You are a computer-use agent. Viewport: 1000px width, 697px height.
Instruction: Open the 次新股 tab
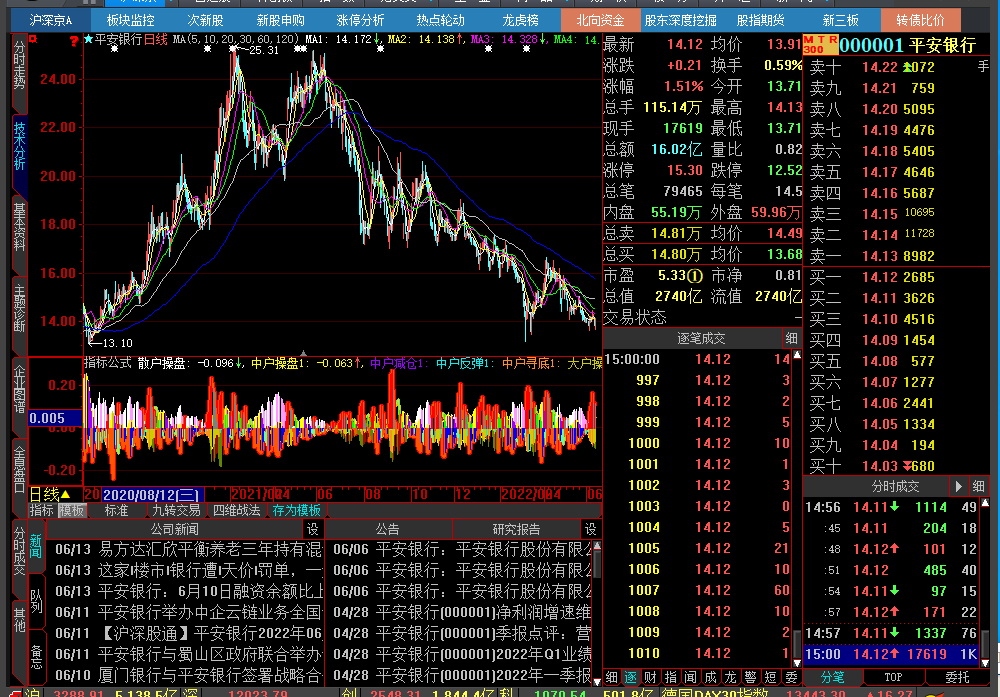click(x=205, y=20)
